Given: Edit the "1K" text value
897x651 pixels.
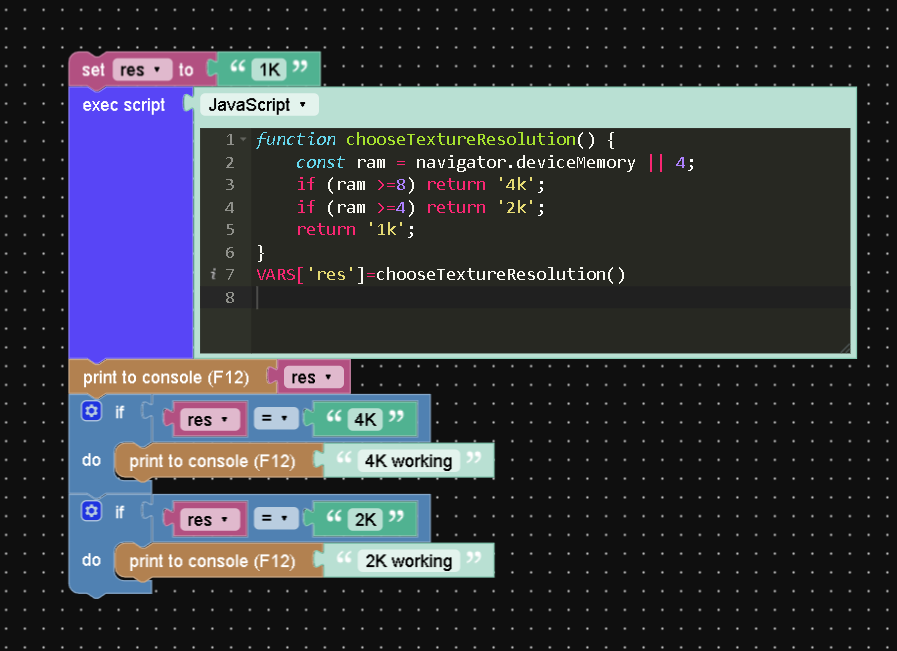Looking at the screenshot, I should (269, 70).
